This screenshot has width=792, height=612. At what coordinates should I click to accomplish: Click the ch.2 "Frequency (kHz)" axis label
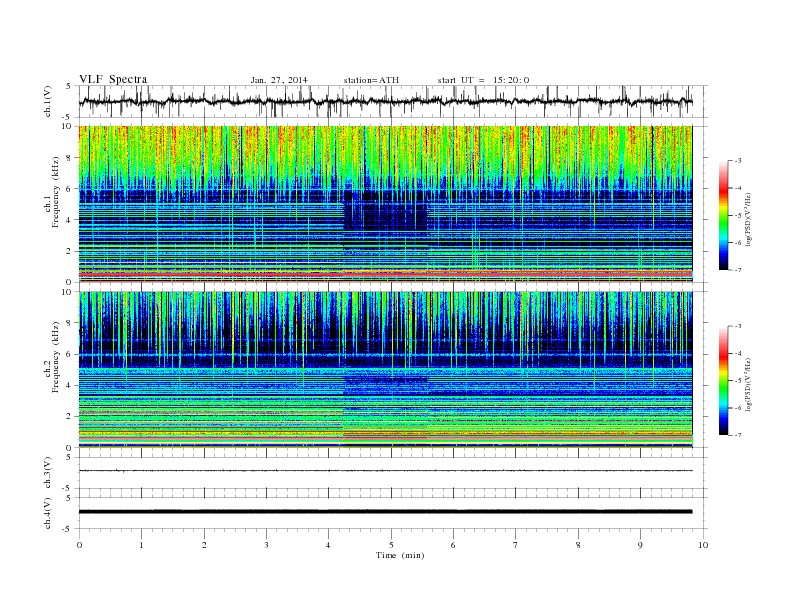56,358
